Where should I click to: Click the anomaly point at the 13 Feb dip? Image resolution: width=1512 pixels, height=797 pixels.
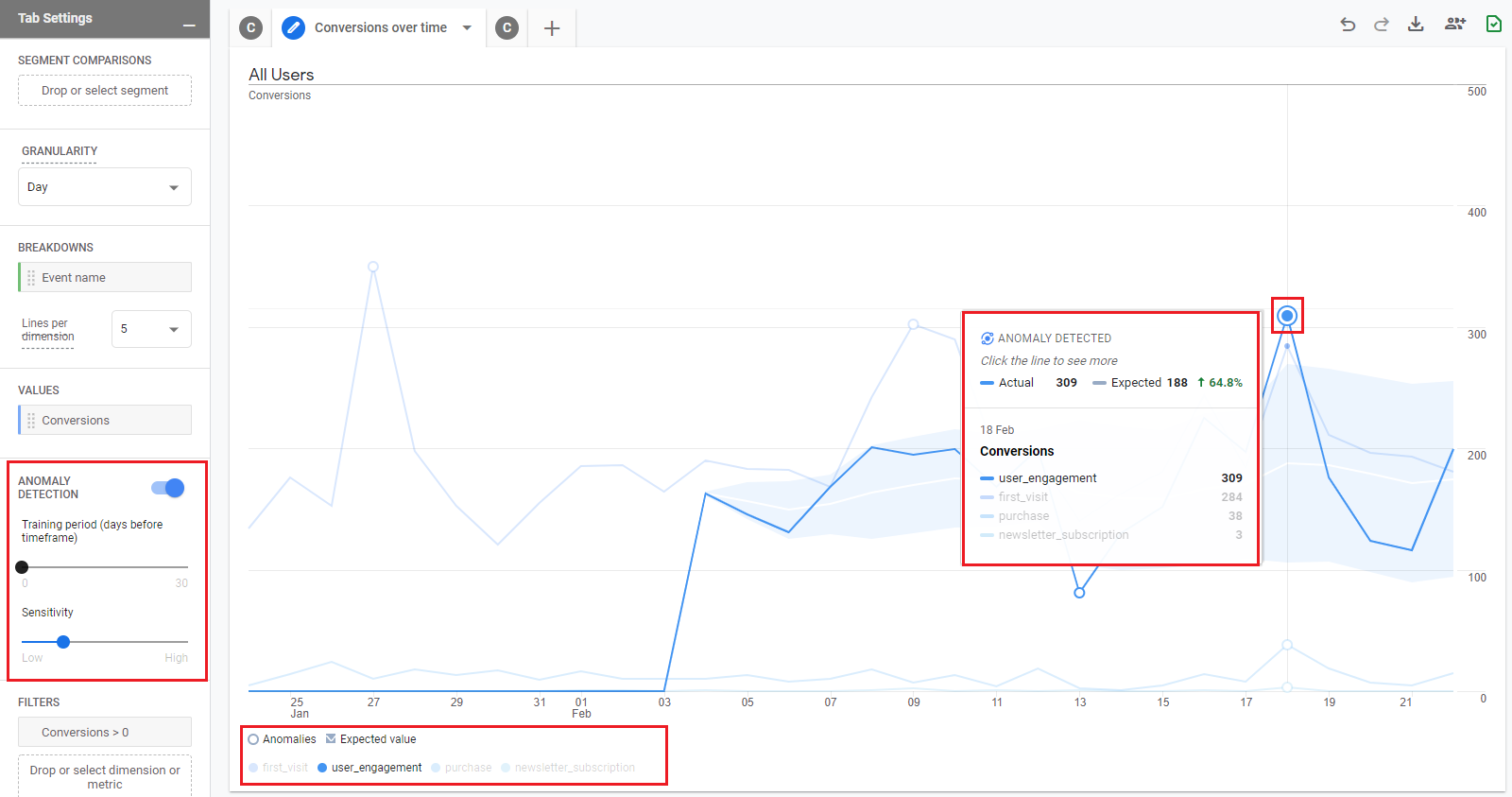click(1079, 593)
